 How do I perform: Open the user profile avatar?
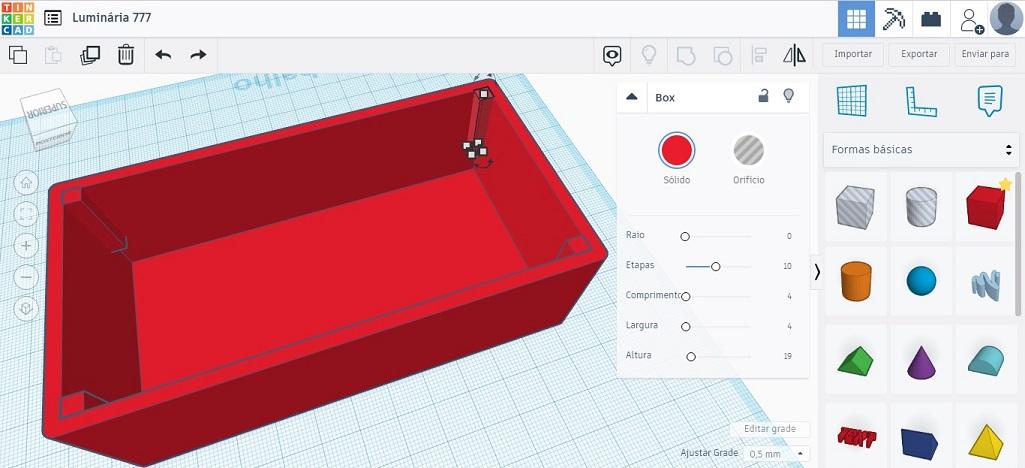coord(1006,18)
